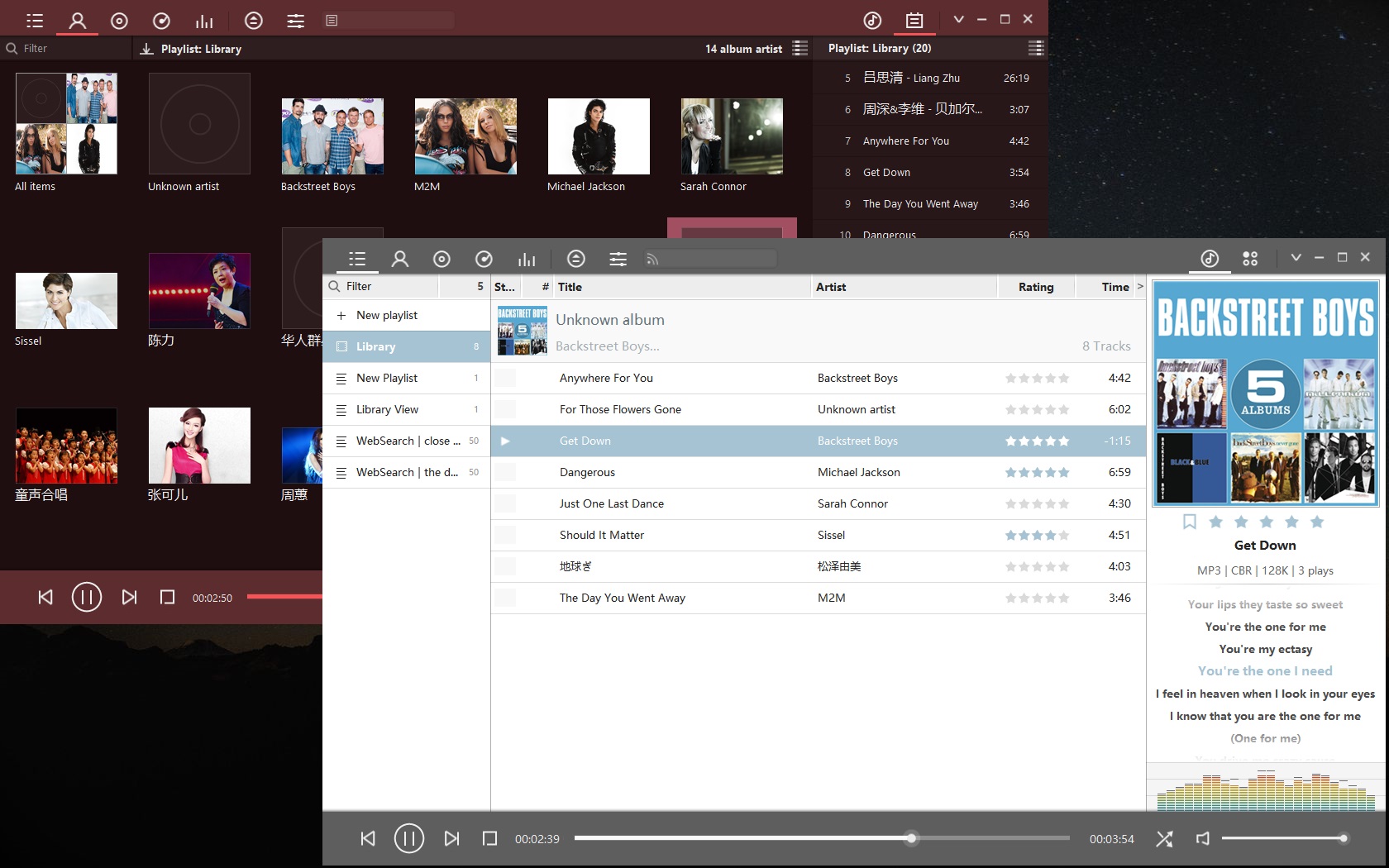Open album view icon in back dark window
This screenshot has width=1389, height=868.
click(x=119, y=21)
